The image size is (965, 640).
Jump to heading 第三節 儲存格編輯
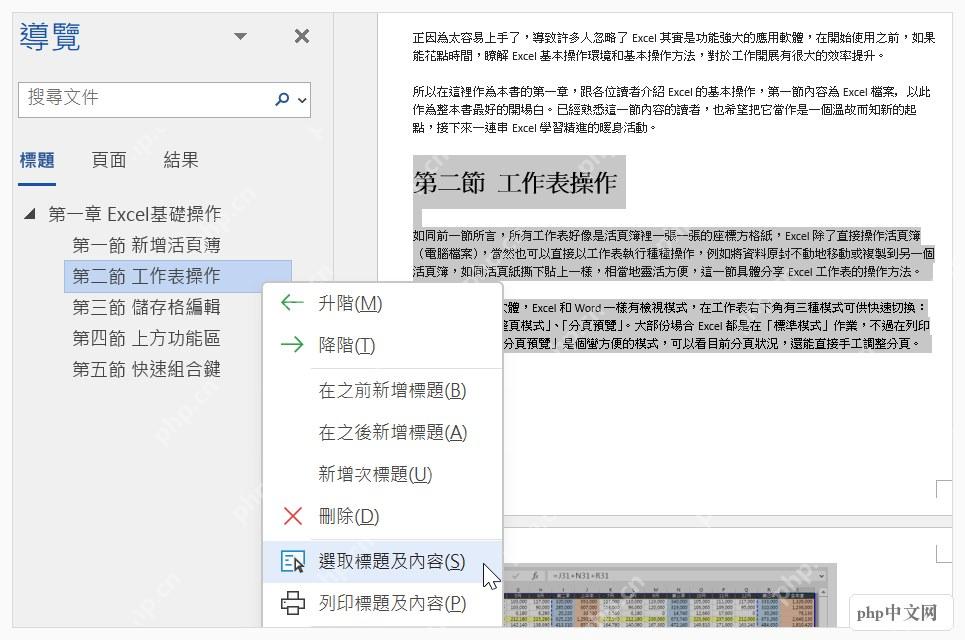(146, 307)
